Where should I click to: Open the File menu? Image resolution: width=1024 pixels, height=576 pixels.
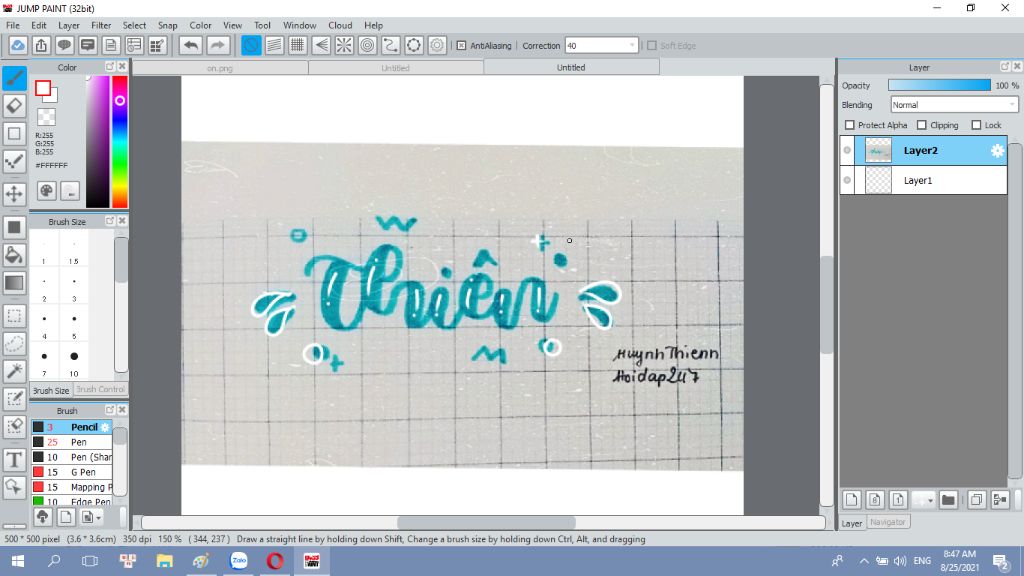(x=12, y=25)
